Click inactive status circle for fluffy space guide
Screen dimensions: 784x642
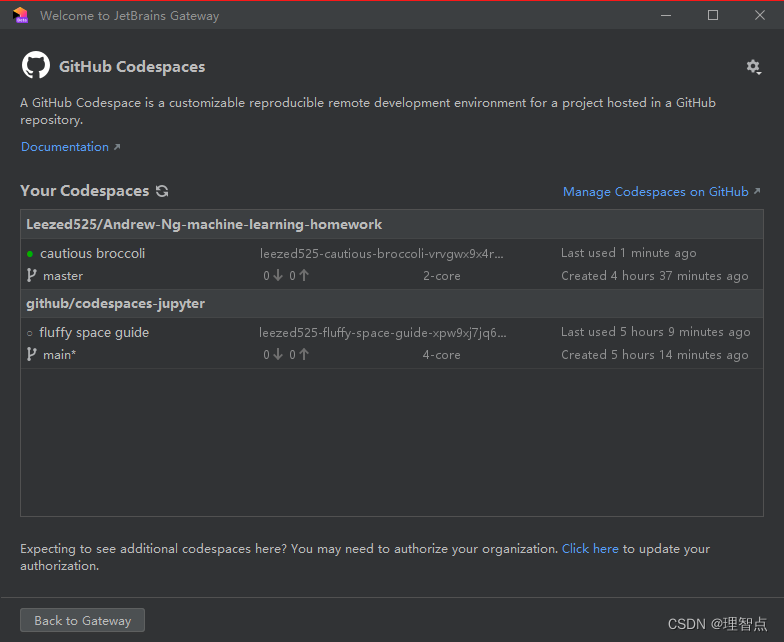[30, 333]
